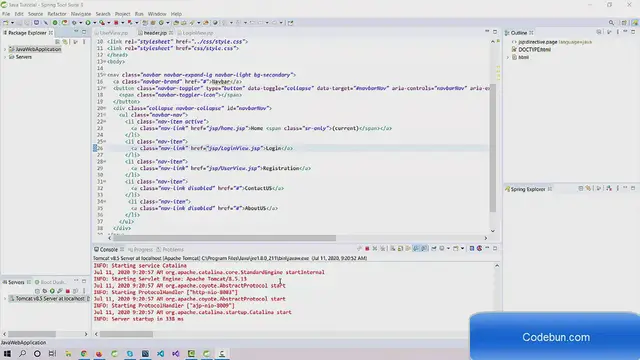Switch to the Problems tab
Image resolution: width=640 pixels, height=360 pixels.
[170, 249]
